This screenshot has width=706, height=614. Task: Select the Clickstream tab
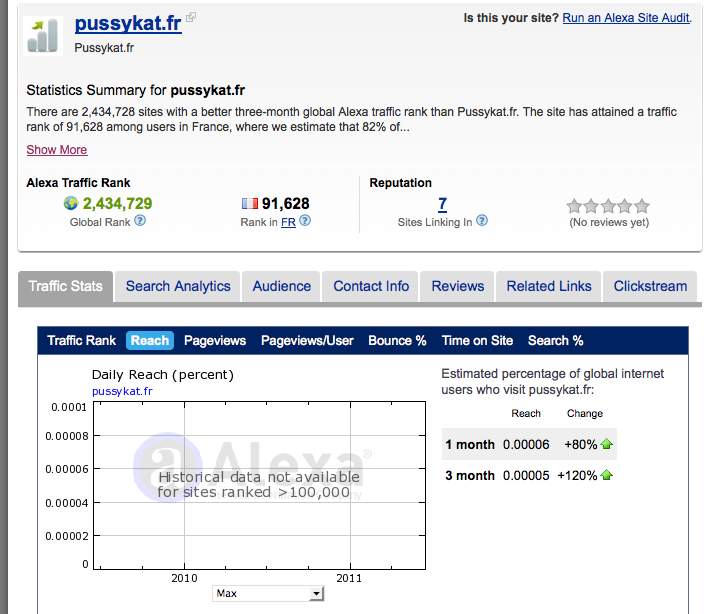[x=650, y=286]
